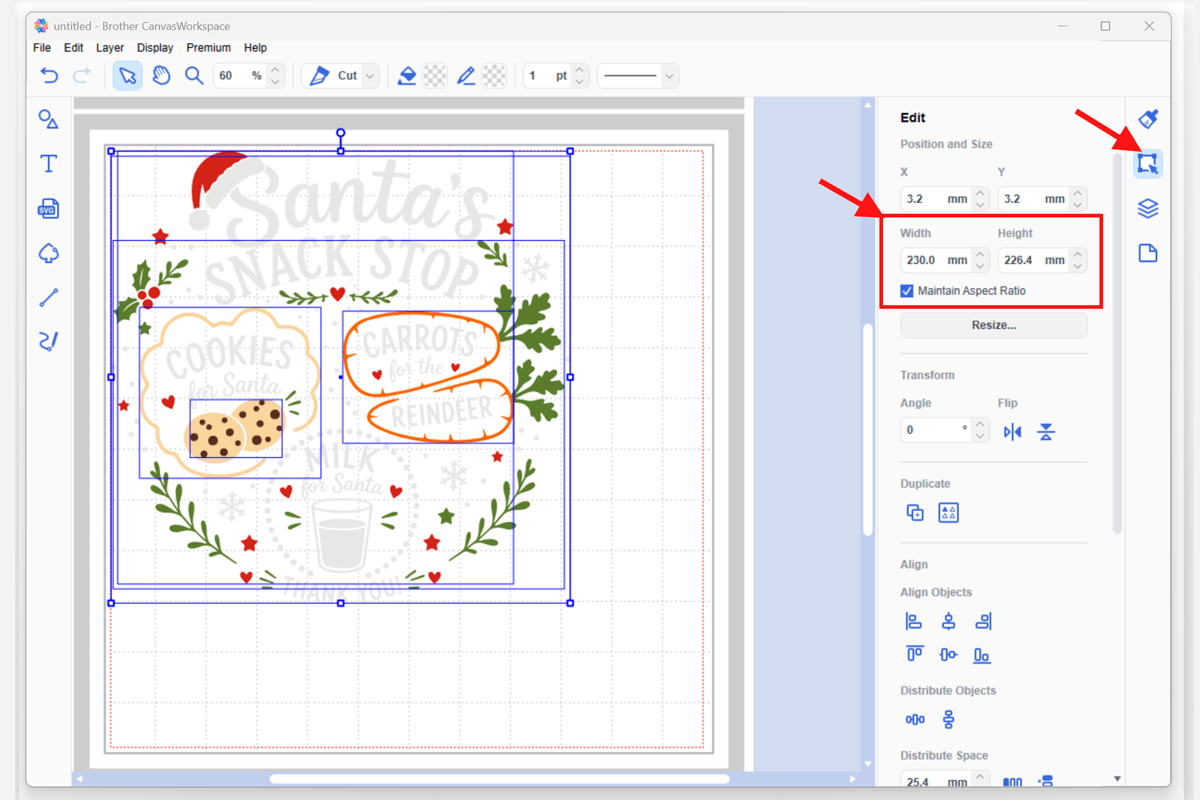
Task: Distribute objects vertically
Action: pos(948,719)
